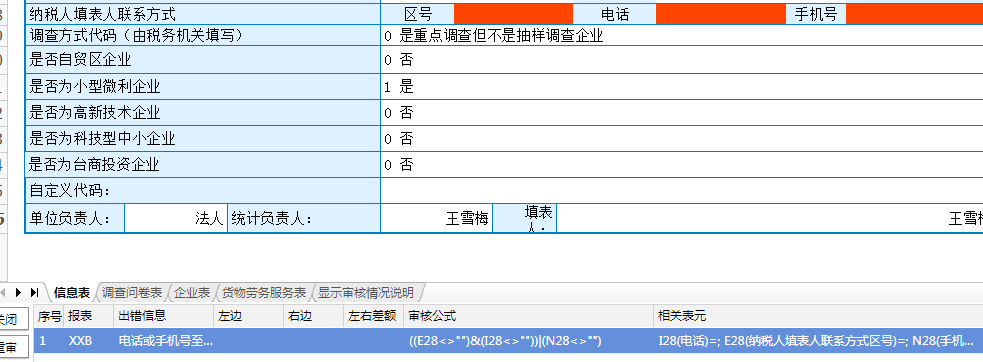The image size is (983, 362).
Task: Activate the 信息表 tab
Action: [x=72, y=293]
